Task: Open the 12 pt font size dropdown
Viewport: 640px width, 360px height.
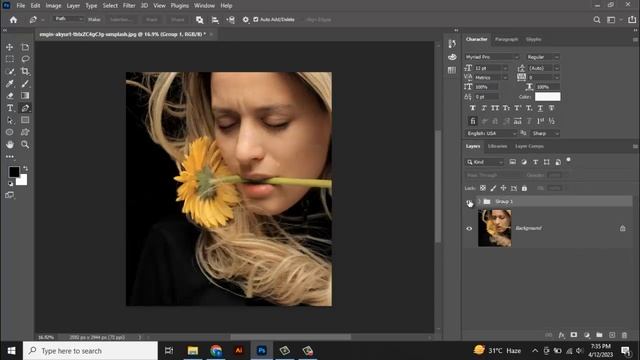Action: pyautogui.click(x=491, y=68)
